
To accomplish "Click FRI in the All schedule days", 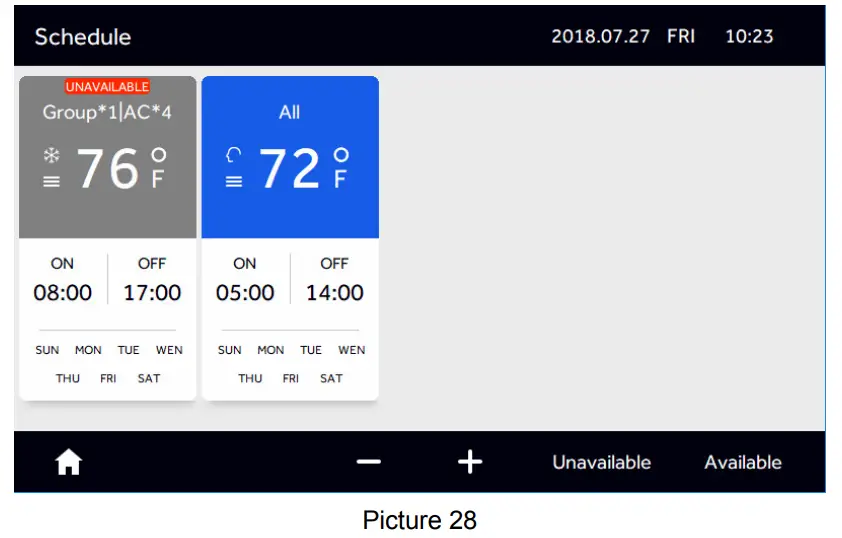I will pyautogui.click(x=291, y=379).
